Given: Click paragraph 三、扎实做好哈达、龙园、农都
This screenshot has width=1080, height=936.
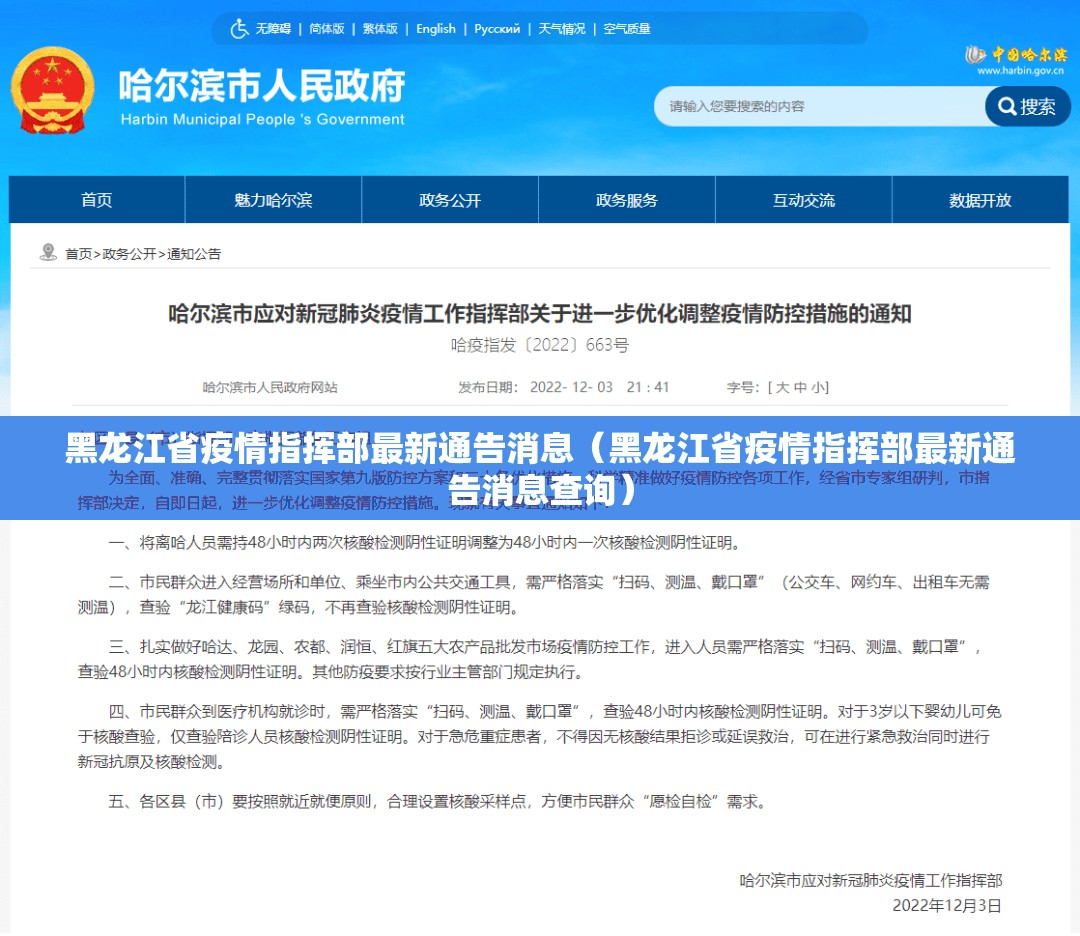Looking at the screenshot, I should (530, 659).
